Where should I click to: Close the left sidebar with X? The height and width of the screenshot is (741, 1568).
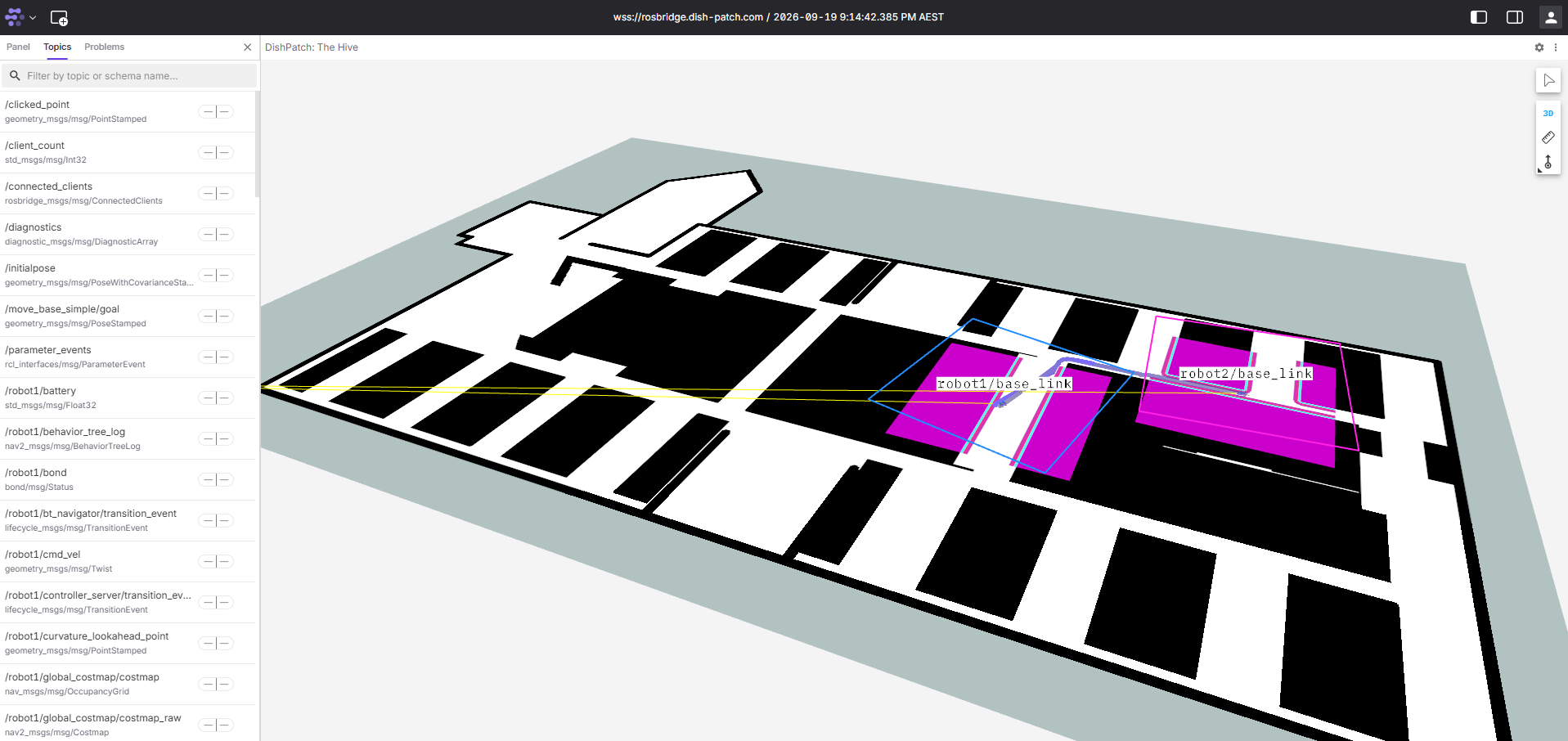coord(247,47)
